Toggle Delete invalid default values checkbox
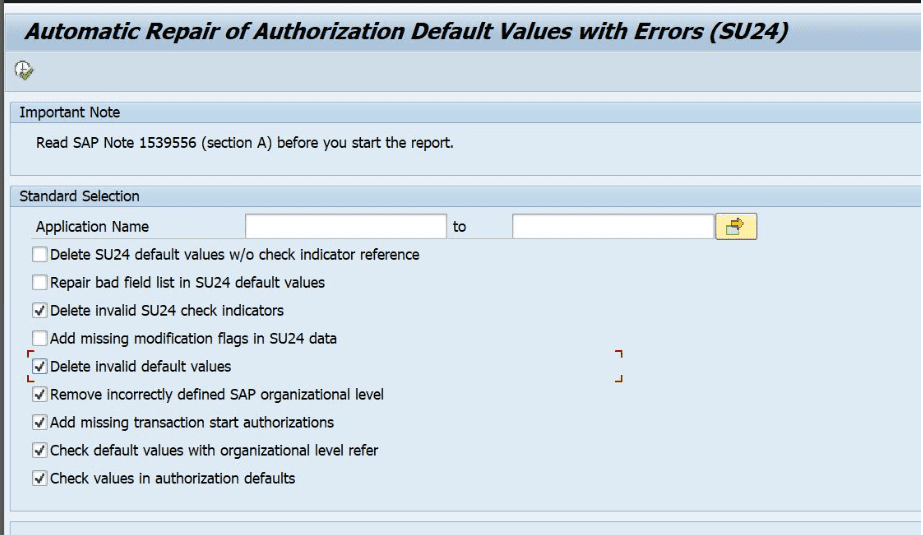 (40, 367)
